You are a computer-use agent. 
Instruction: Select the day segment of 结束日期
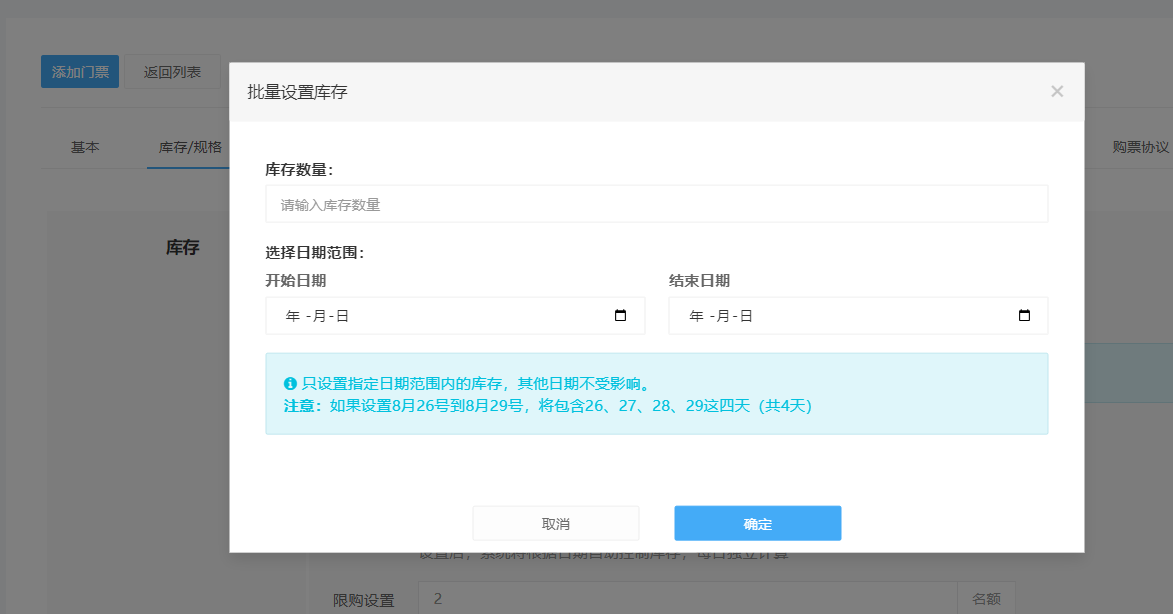746,316
